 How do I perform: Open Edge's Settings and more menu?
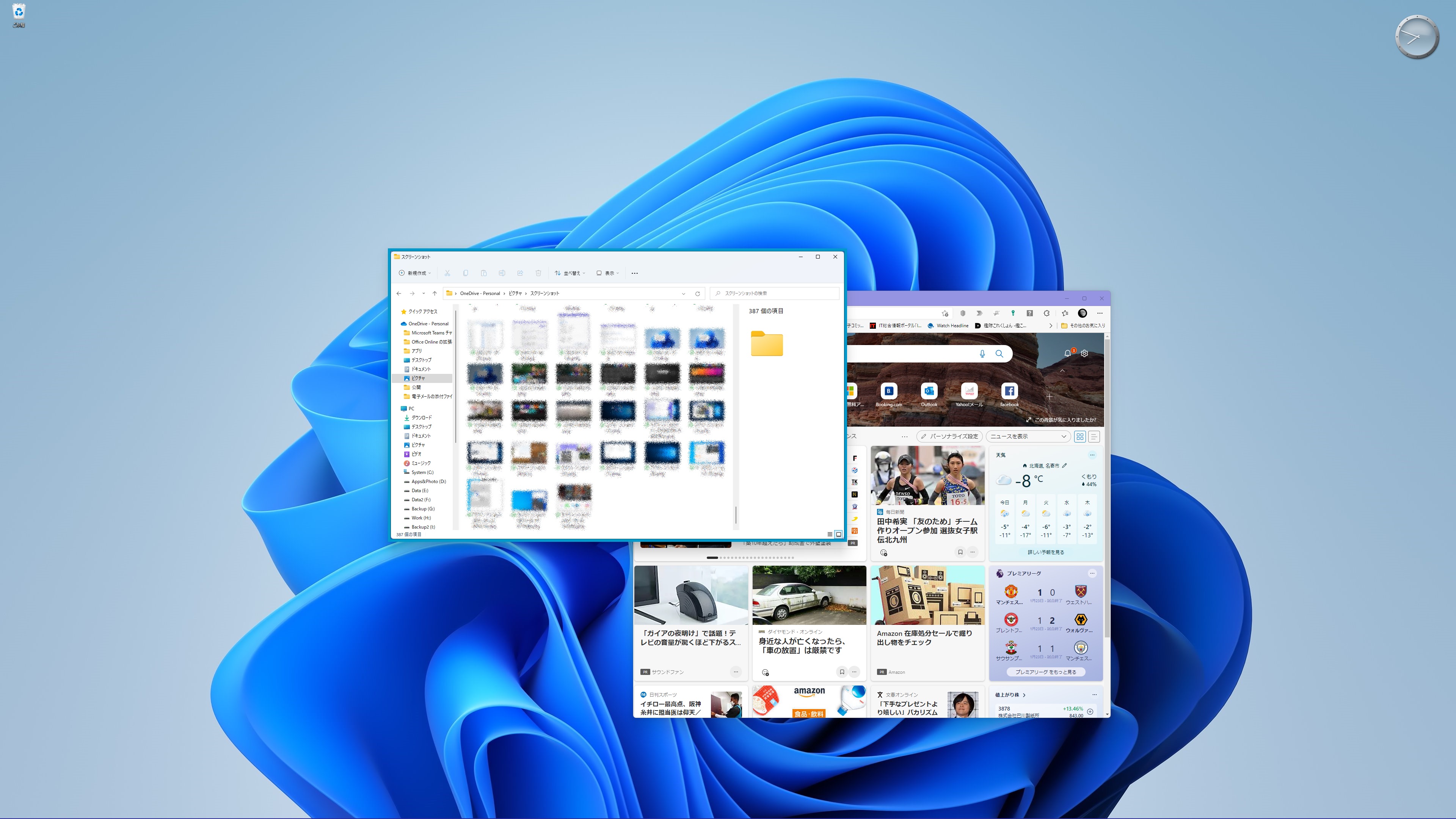pos(1100,313)
